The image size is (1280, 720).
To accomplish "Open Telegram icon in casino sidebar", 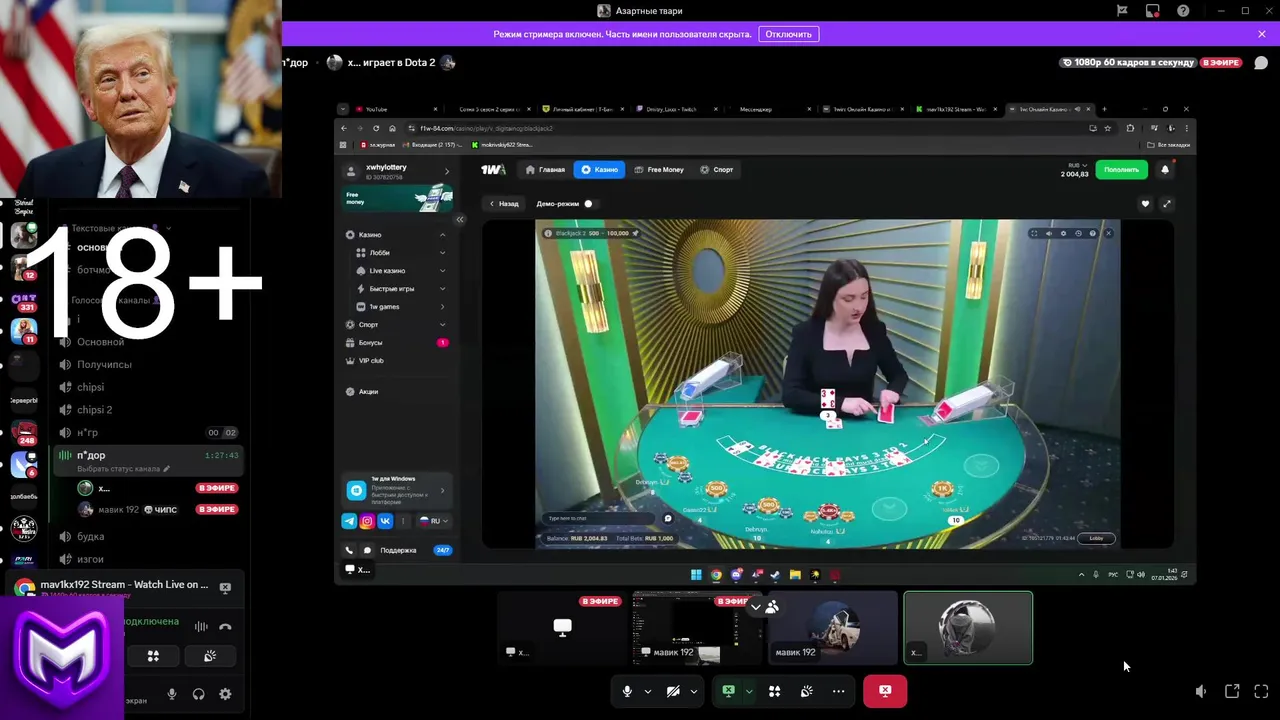I will [349, 521].
